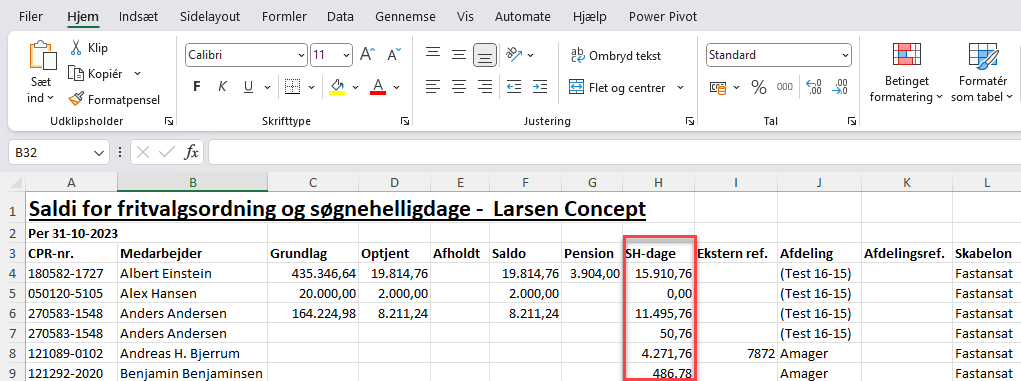This screenshot has width=1021, height=381.
Task: Center text horizontally
Action: pos(459,86)
